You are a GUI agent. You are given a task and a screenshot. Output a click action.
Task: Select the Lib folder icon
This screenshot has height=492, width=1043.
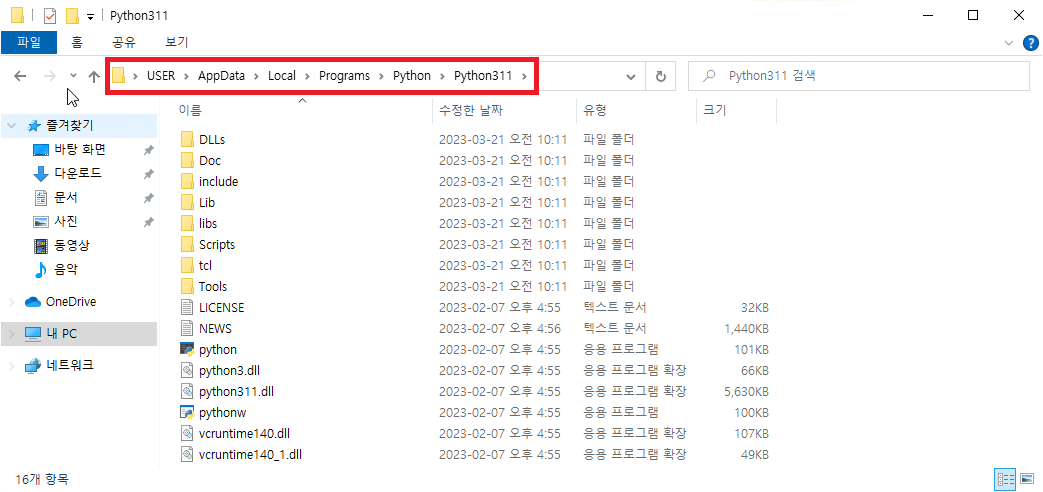pyautogui.click(x=187, y=202)
